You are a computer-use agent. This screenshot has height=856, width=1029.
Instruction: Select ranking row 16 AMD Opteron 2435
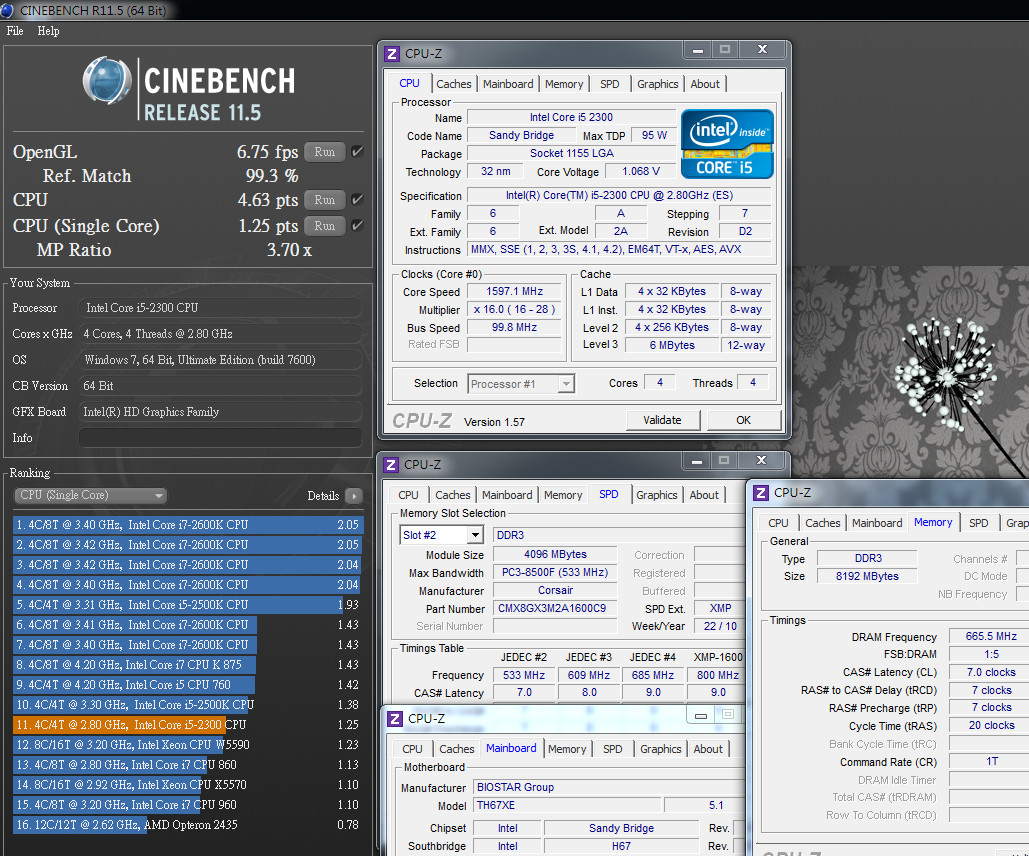188,824
